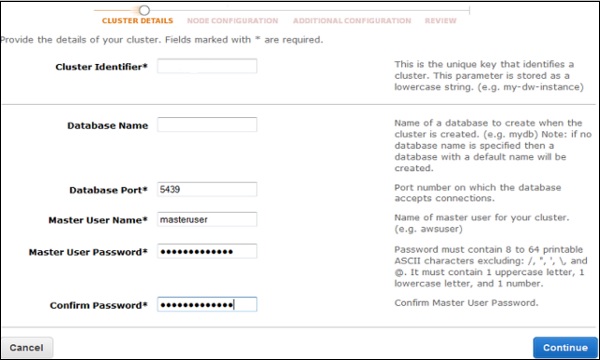The height and width of the screenshot is (360, 600).
Task: Click the Confirm Password label
Action: click(99, 305)
